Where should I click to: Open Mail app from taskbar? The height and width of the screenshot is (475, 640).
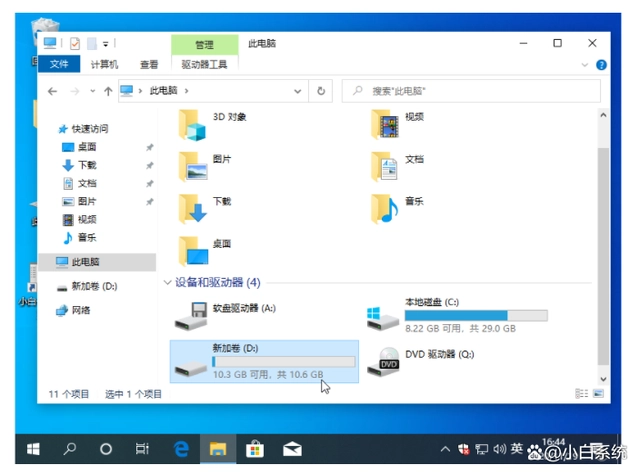pyautogui.click(x=292, y=449)
